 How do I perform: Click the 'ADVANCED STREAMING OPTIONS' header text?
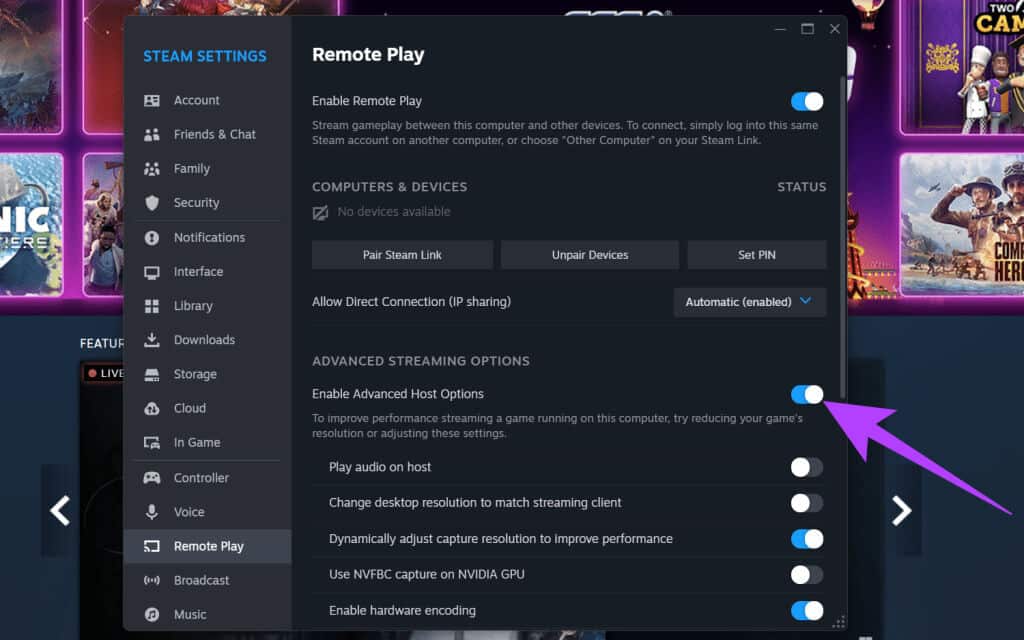pos(421,361)
